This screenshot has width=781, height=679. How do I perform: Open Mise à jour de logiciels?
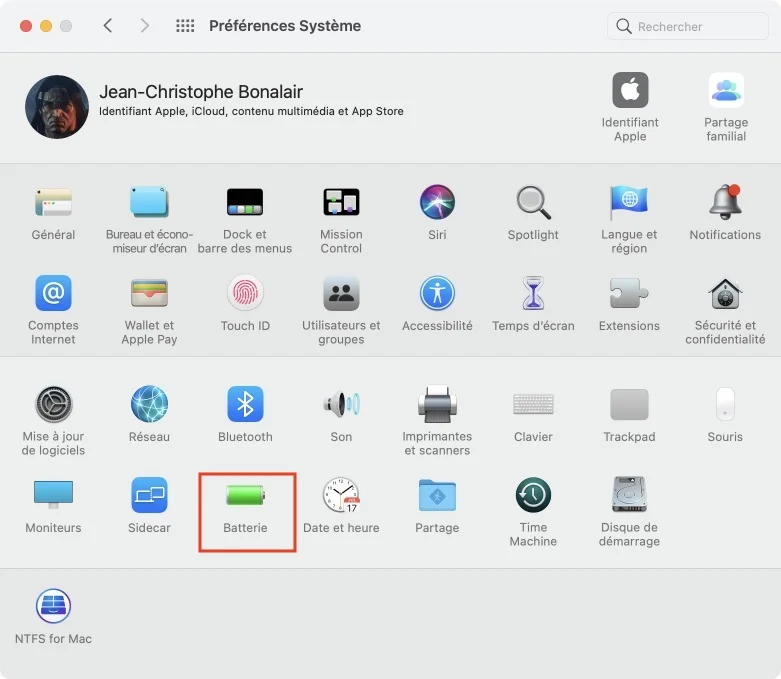pos(53,404)
